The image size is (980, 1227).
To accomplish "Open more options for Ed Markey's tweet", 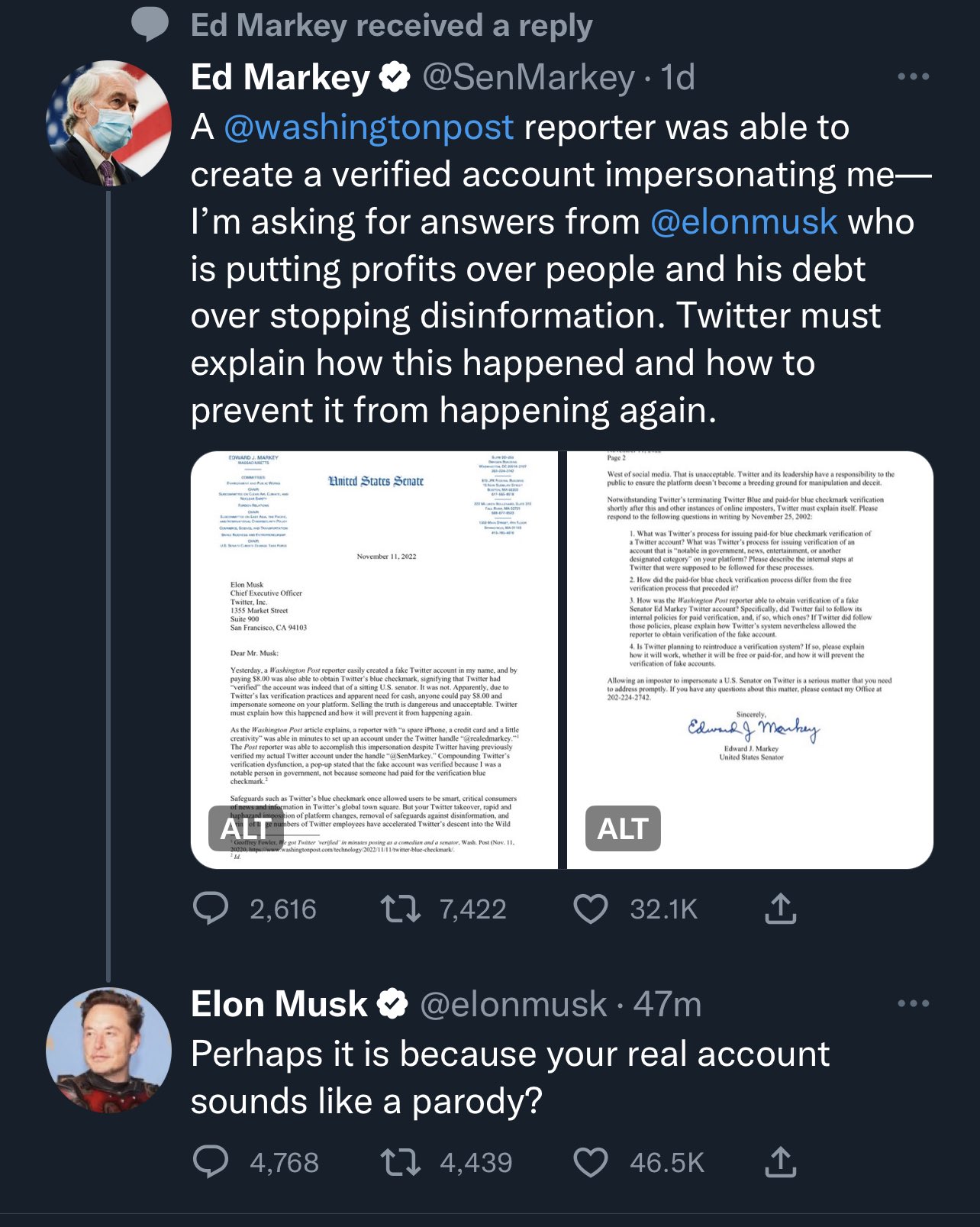I will click(x=913, y=76).
